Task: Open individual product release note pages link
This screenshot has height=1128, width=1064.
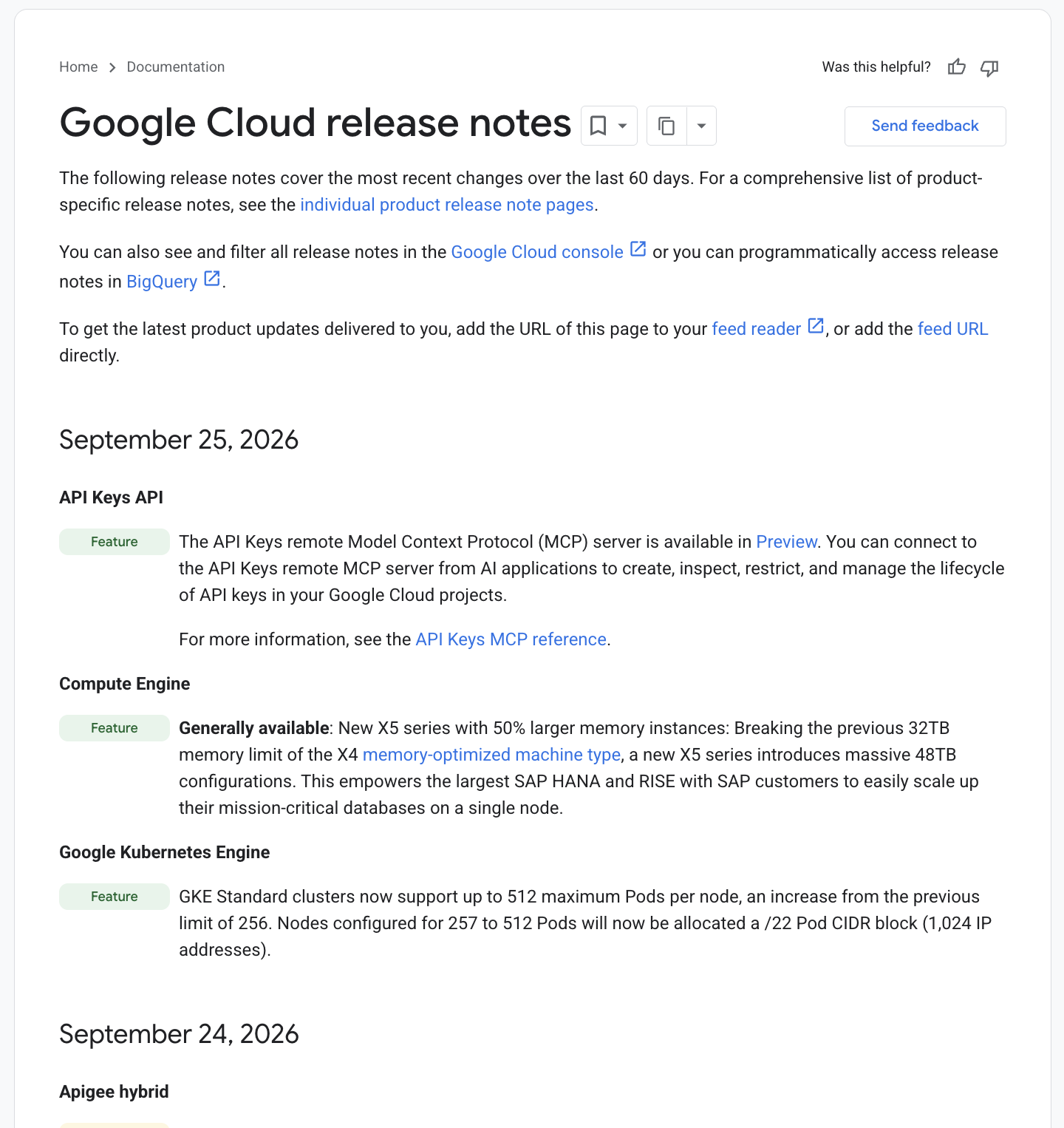Action: [447, 205]
